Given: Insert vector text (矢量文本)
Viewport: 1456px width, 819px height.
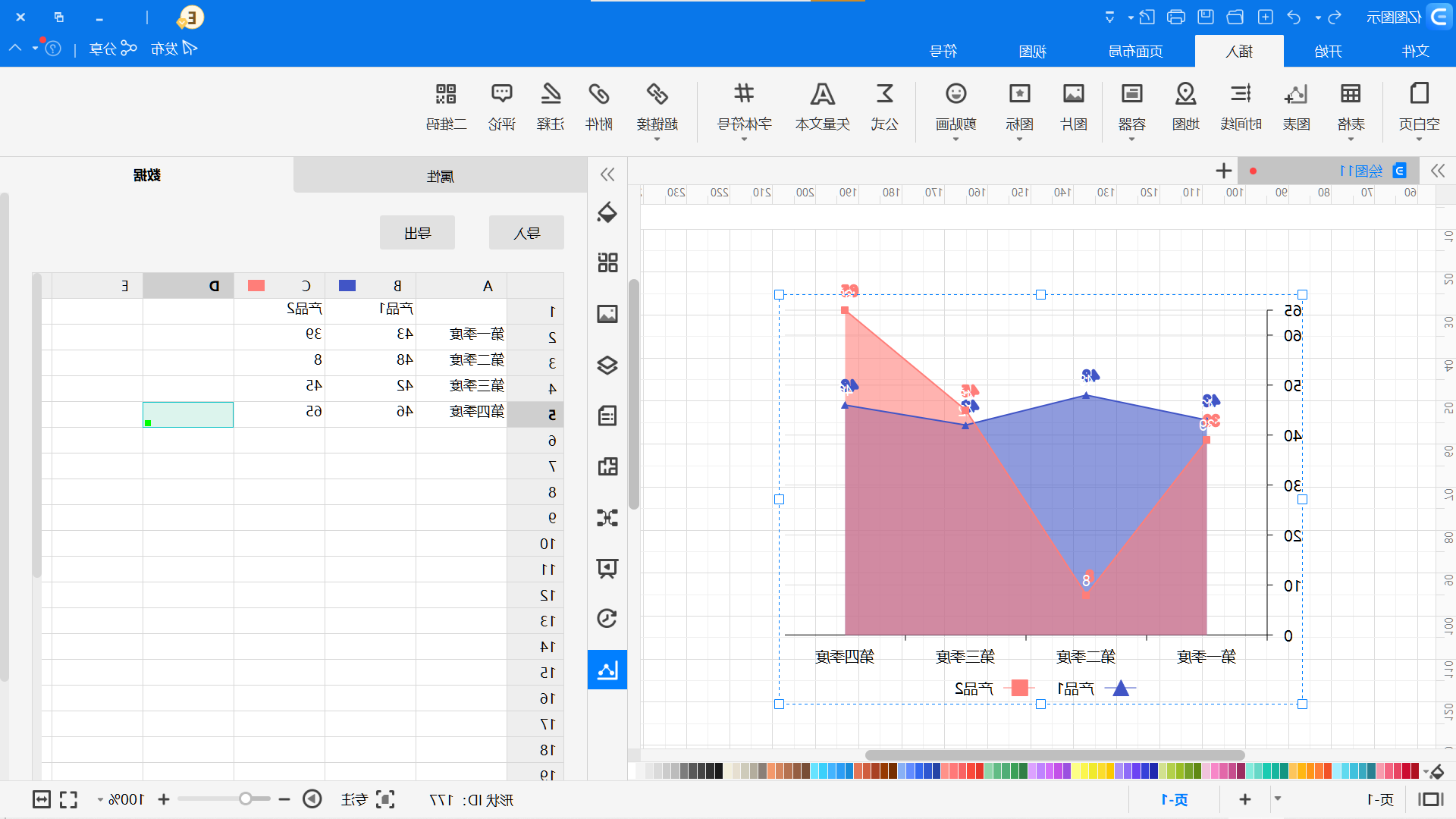Looking at the screenshot, I should [822, 106].
